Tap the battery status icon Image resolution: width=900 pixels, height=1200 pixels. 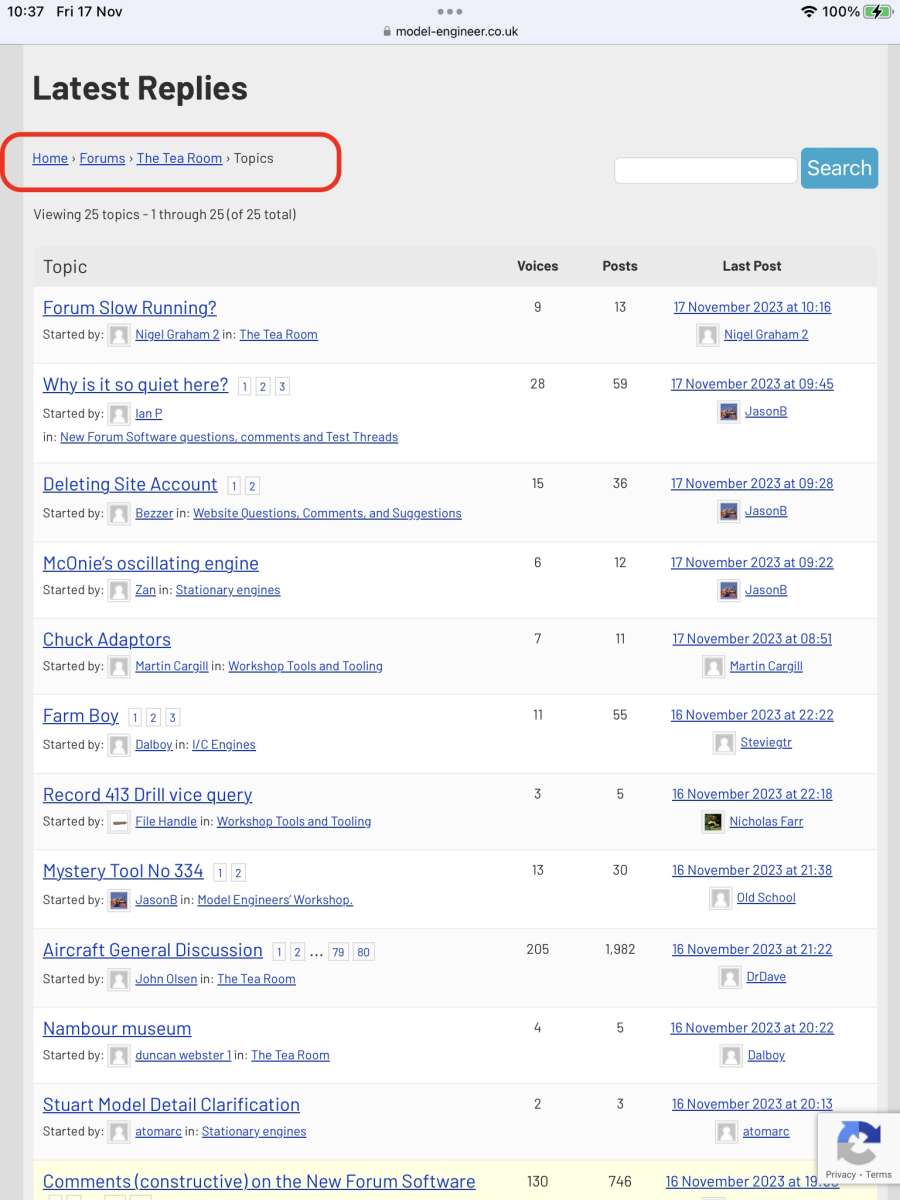[x=878, y=12]
